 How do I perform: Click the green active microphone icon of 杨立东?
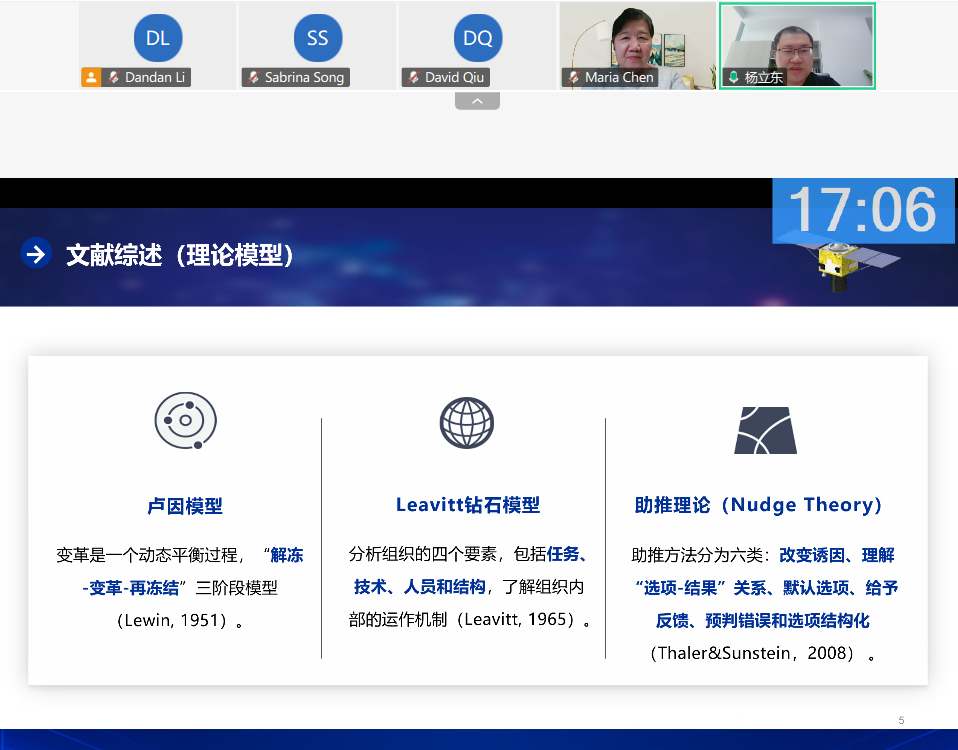click(734, 78)
